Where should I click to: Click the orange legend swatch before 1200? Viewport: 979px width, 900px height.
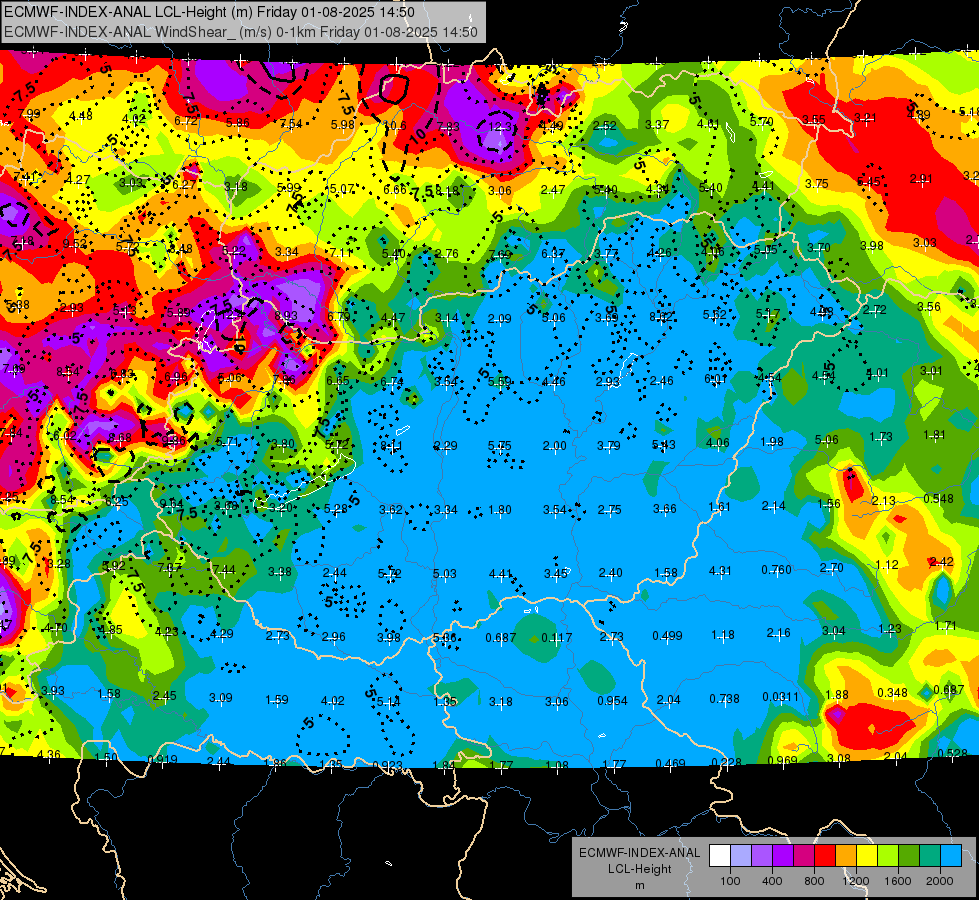click(845, 856)
